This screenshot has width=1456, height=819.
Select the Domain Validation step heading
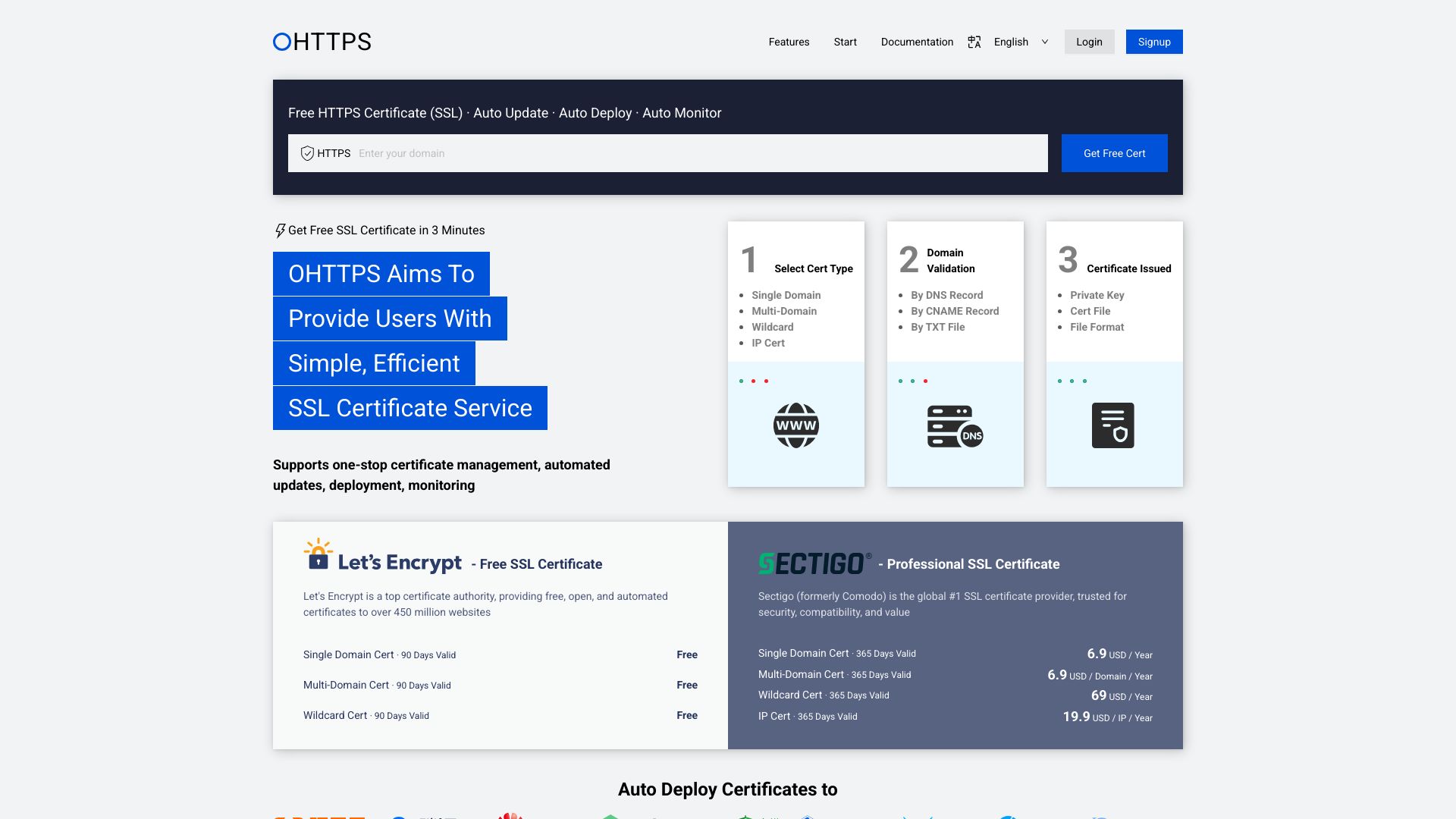(x=950, y=260)
